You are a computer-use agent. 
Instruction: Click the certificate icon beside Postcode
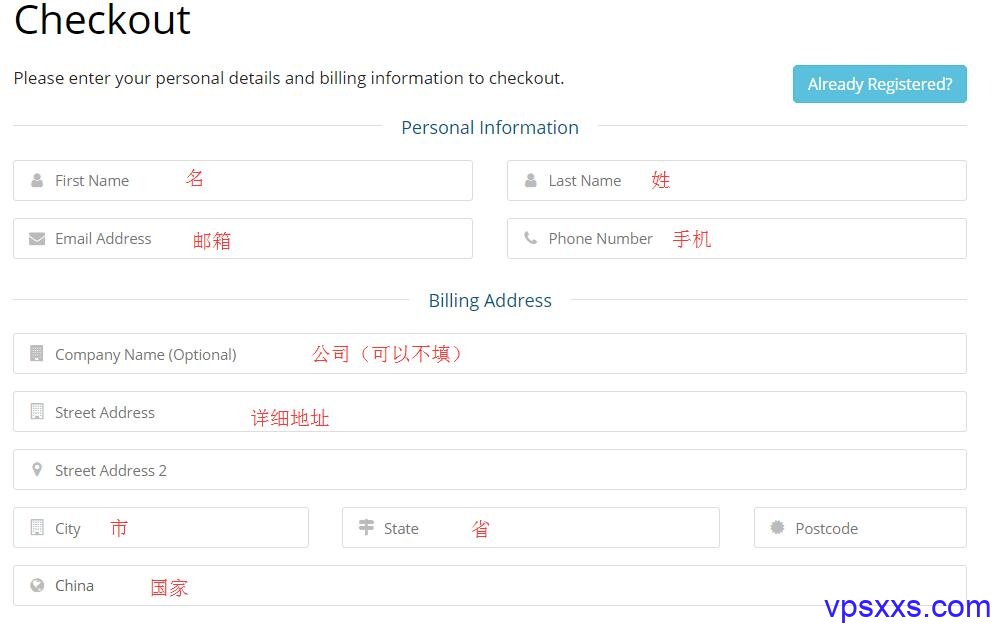(x=777, y=527)
